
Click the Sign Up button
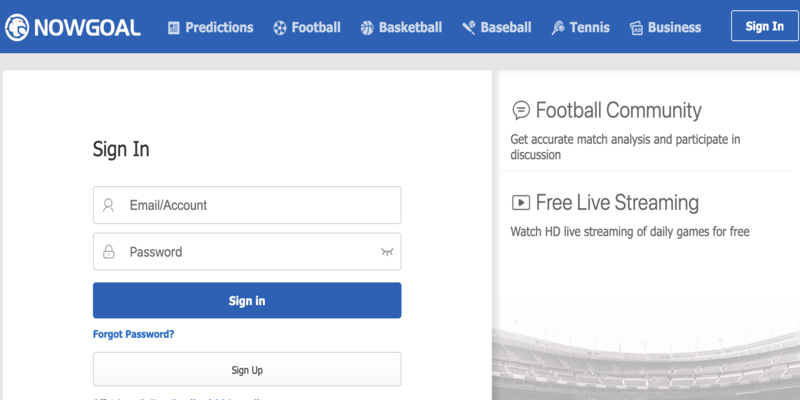point(247,369)
